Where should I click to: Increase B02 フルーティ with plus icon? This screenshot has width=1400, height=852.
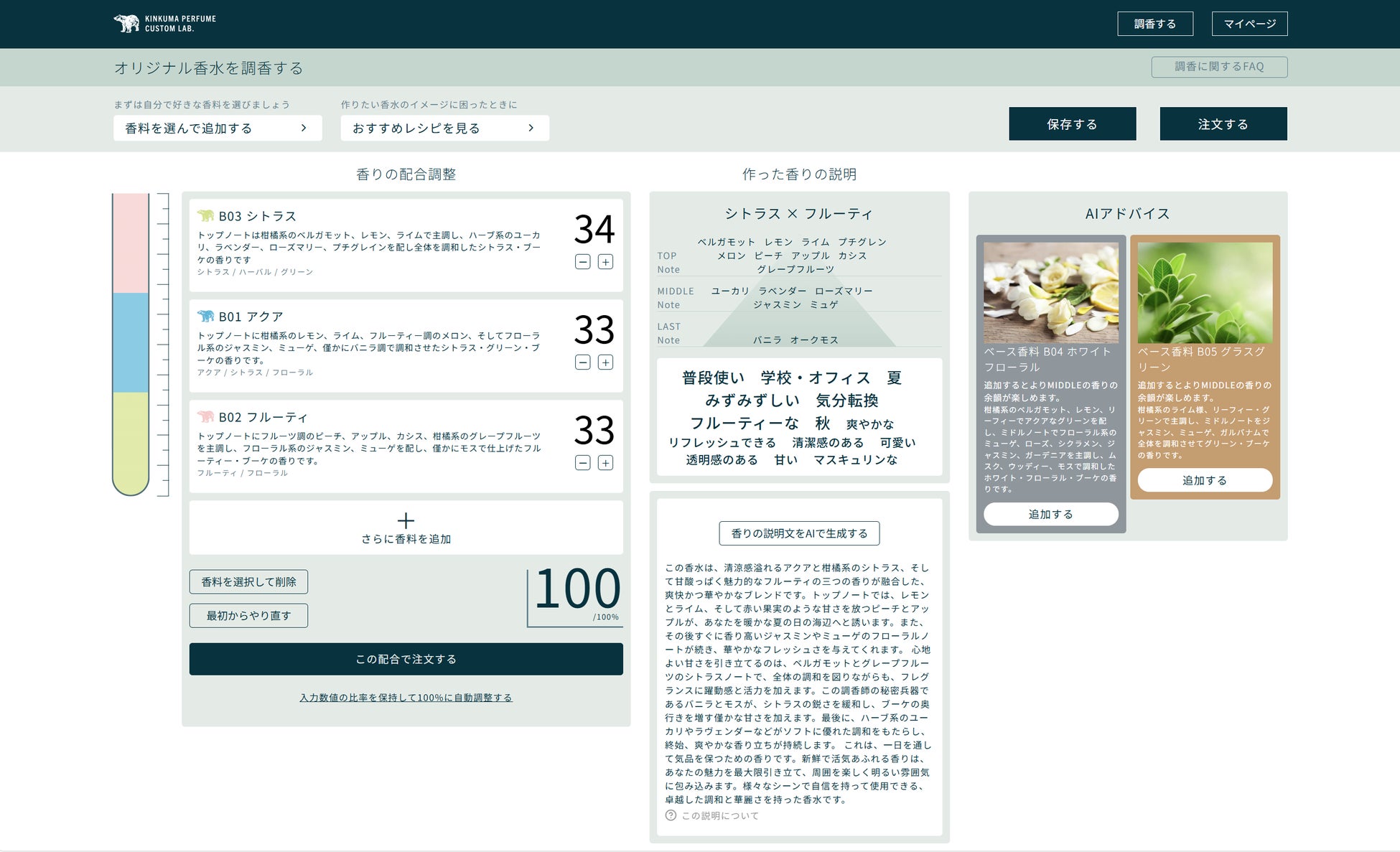pos(605,463)
